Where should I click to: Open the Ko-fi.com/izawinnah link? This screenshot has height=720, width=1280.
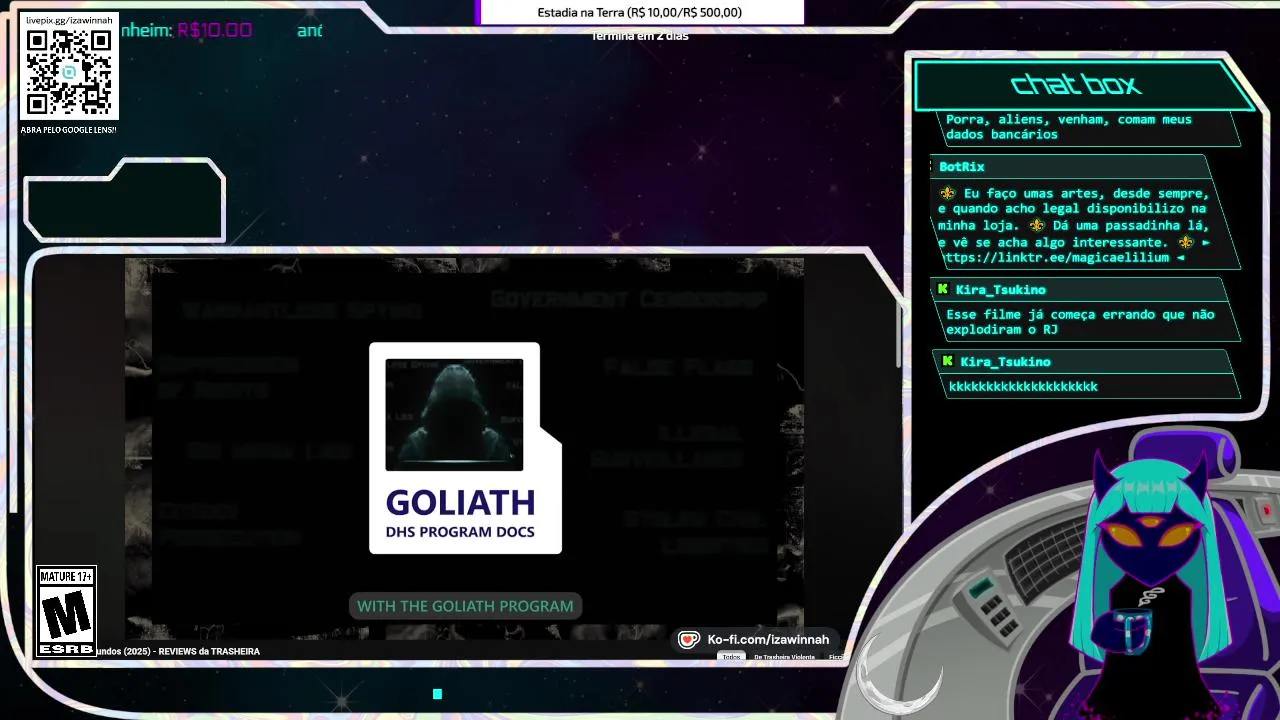click(768, 640)
